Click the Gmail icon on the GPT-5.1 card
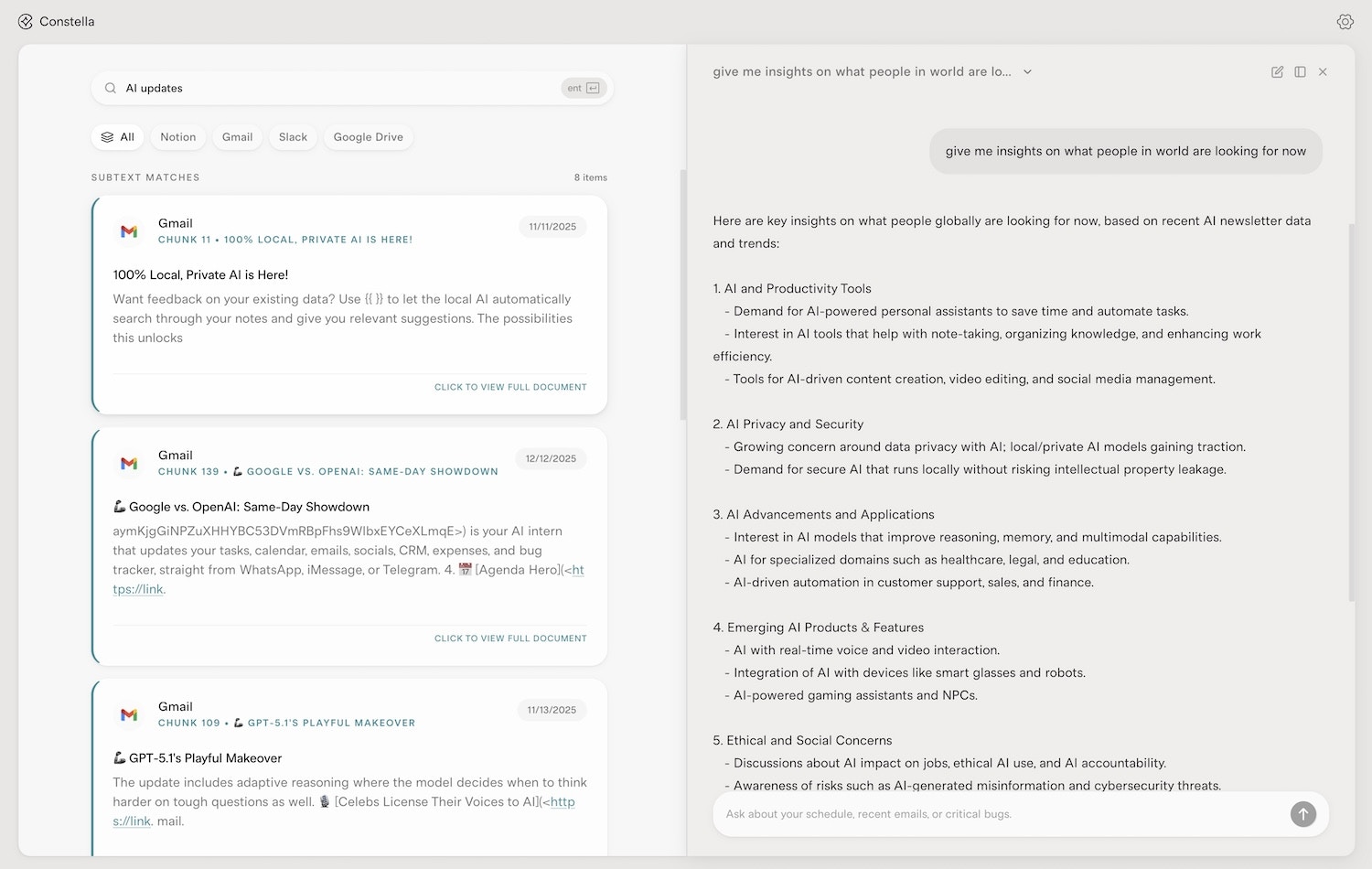This screenshot has height=869, width=1372. 129,714
